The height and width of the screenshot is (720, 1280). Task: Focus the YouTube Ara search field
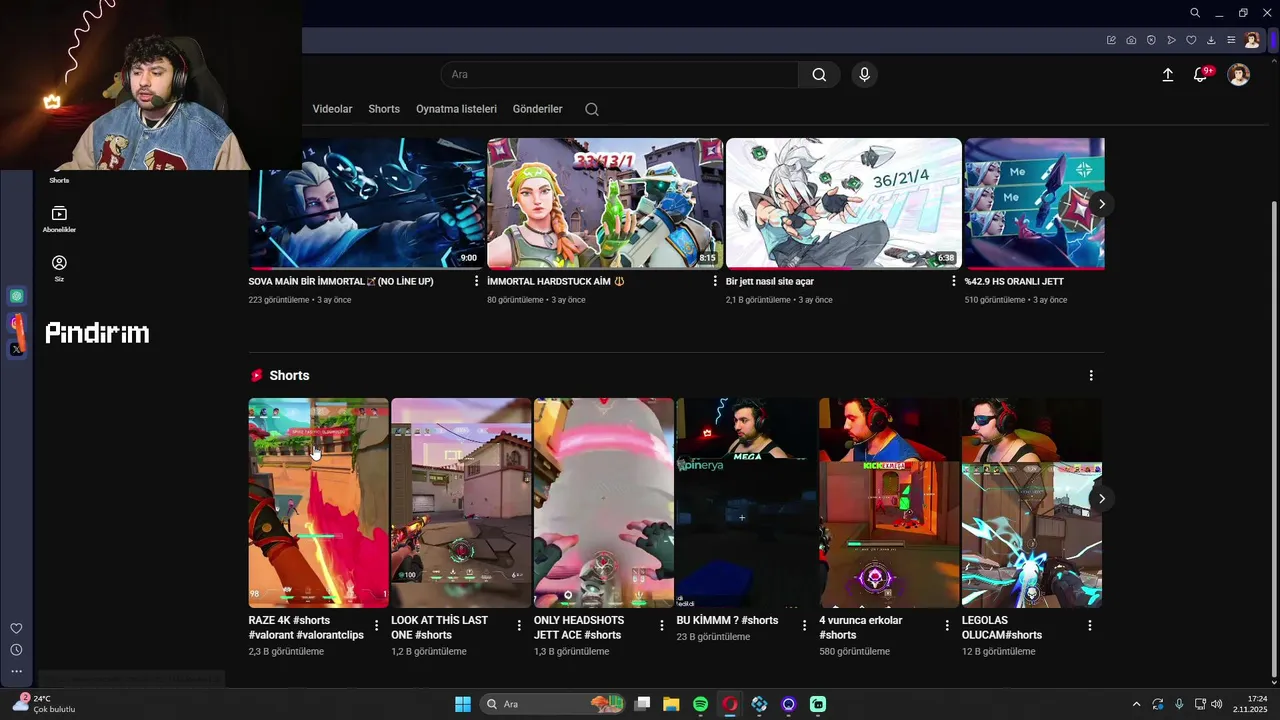pyautogui.click(x=619, y=74)
